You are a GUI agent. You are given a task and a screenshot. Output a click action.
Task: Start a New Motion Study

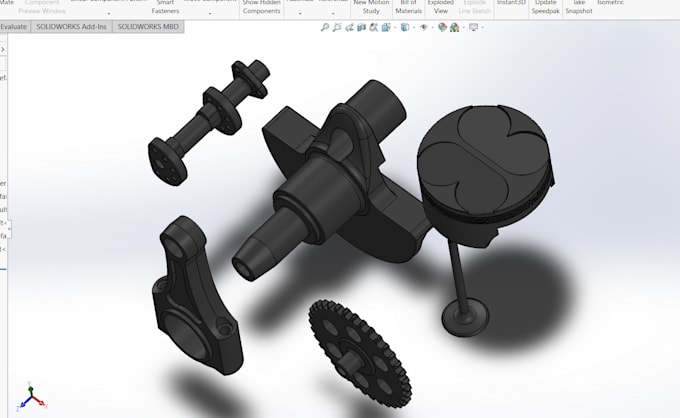click(x=371, y=7)
